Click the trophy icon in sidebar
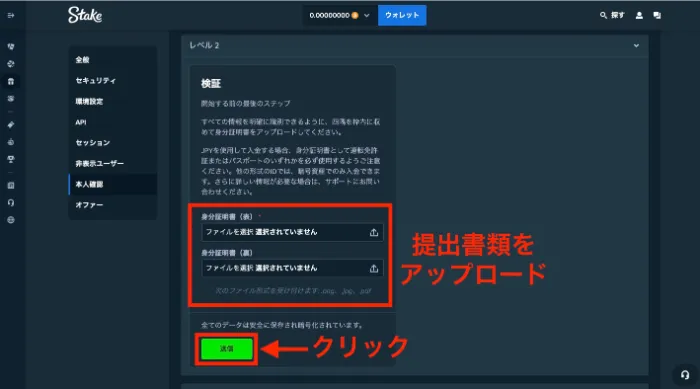Image resolution: width=700 pixels, height=389 pixels. (11, 159)
